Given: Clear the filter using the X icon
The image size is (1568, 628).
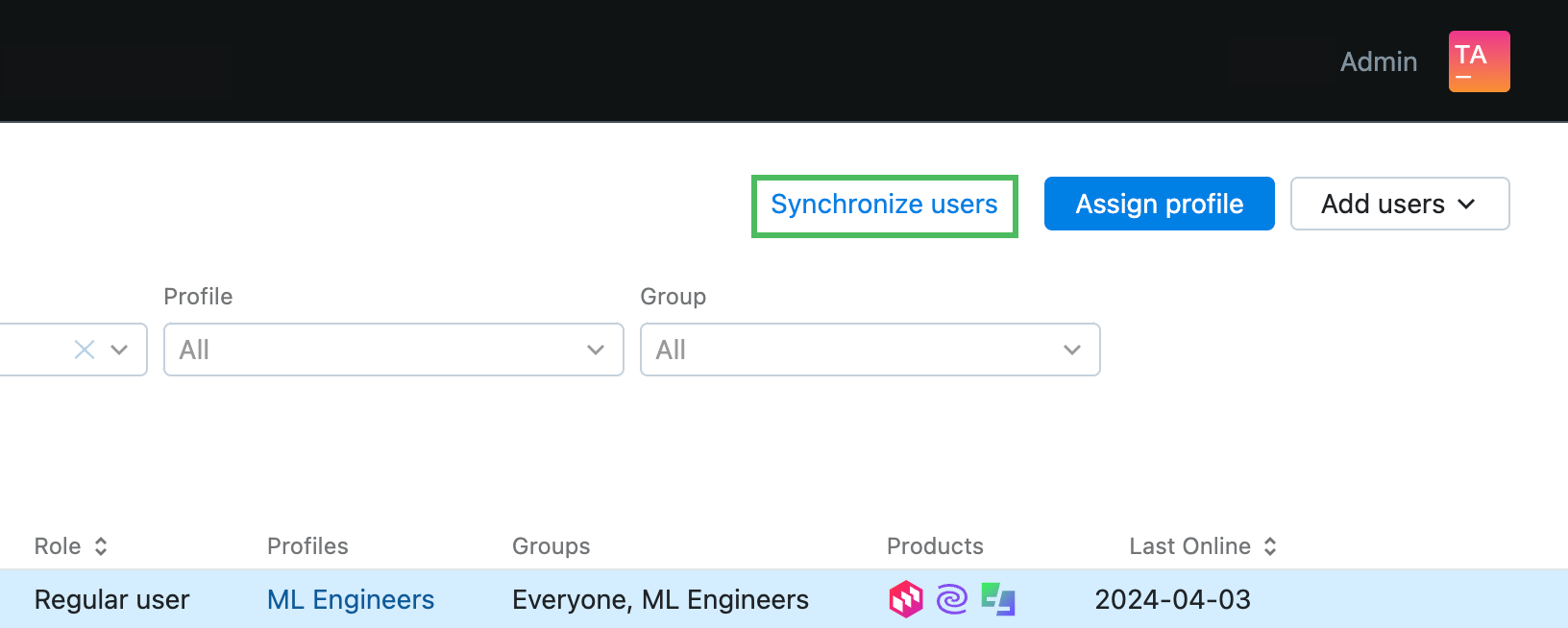Looking at the screenshot, I should click(x=85, y=350).
